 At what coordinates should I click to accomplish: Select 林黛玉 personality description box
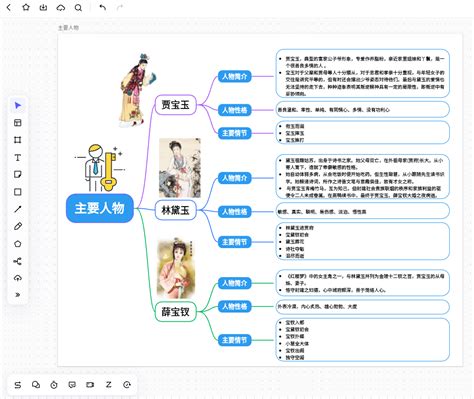pos(363,211)
